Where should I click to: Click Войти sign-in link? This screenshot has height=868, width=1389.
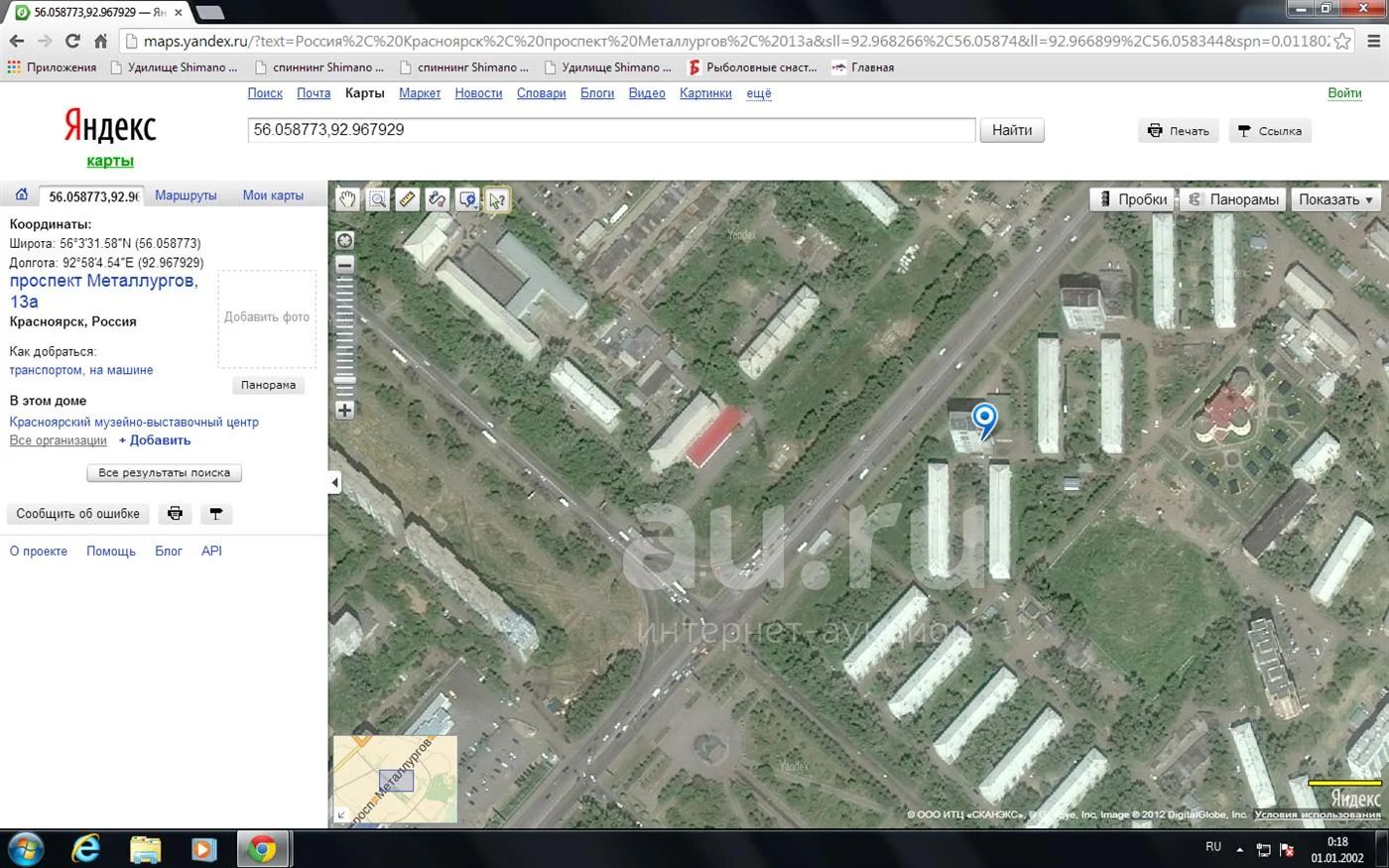click(x=1344, y=93)
